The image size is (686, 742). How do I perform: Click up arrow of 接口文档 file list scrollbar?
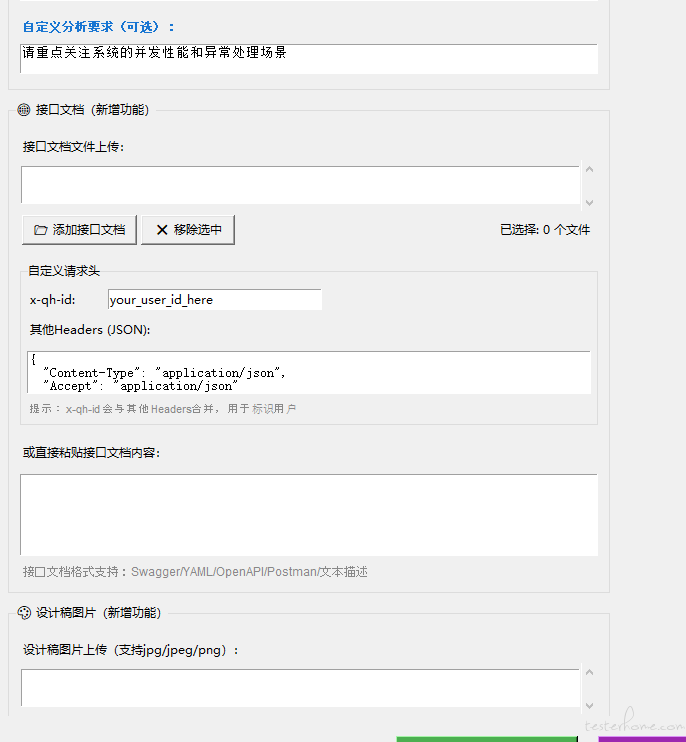pyautogui.click(x=589, y=171)
